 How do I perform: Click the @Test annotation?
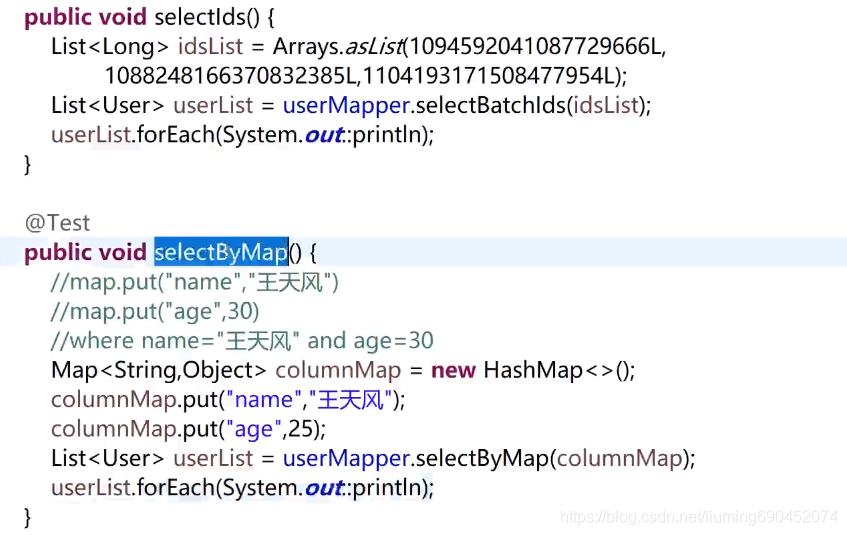pyautogui.click(x=58, y=223)
